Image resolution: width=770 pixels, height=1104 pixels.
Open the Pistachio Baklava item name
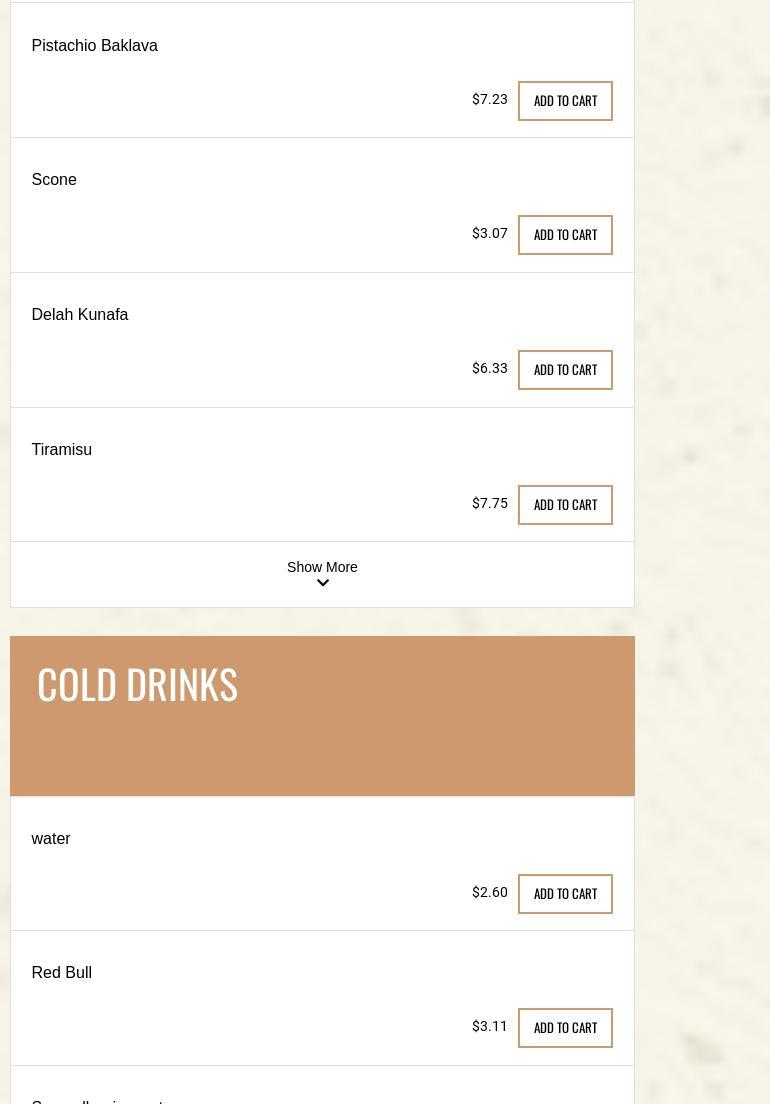coord(94,46)
